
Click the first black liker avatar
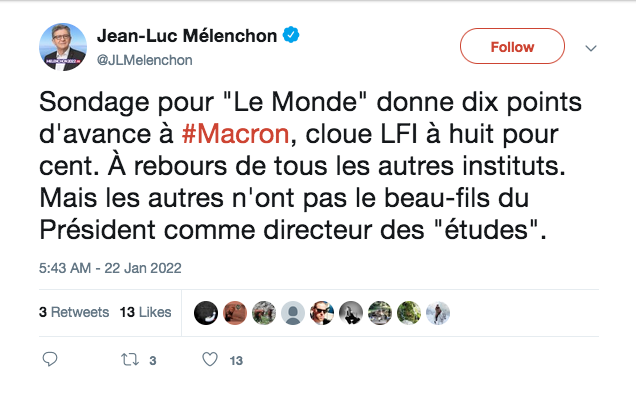click(206, 313)
